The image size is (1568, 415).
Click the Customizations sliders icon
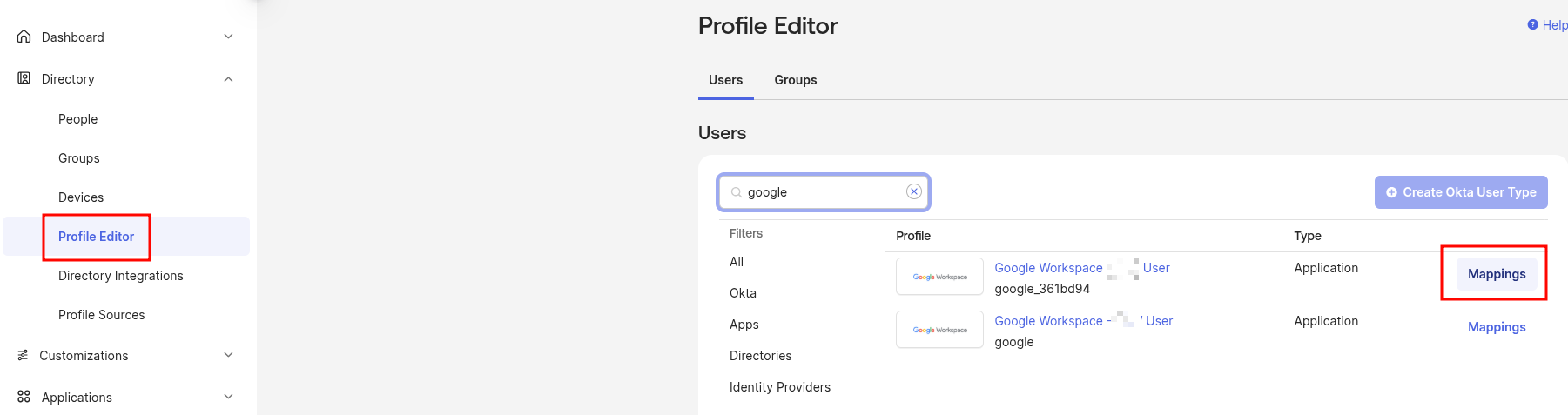[24, 355]
